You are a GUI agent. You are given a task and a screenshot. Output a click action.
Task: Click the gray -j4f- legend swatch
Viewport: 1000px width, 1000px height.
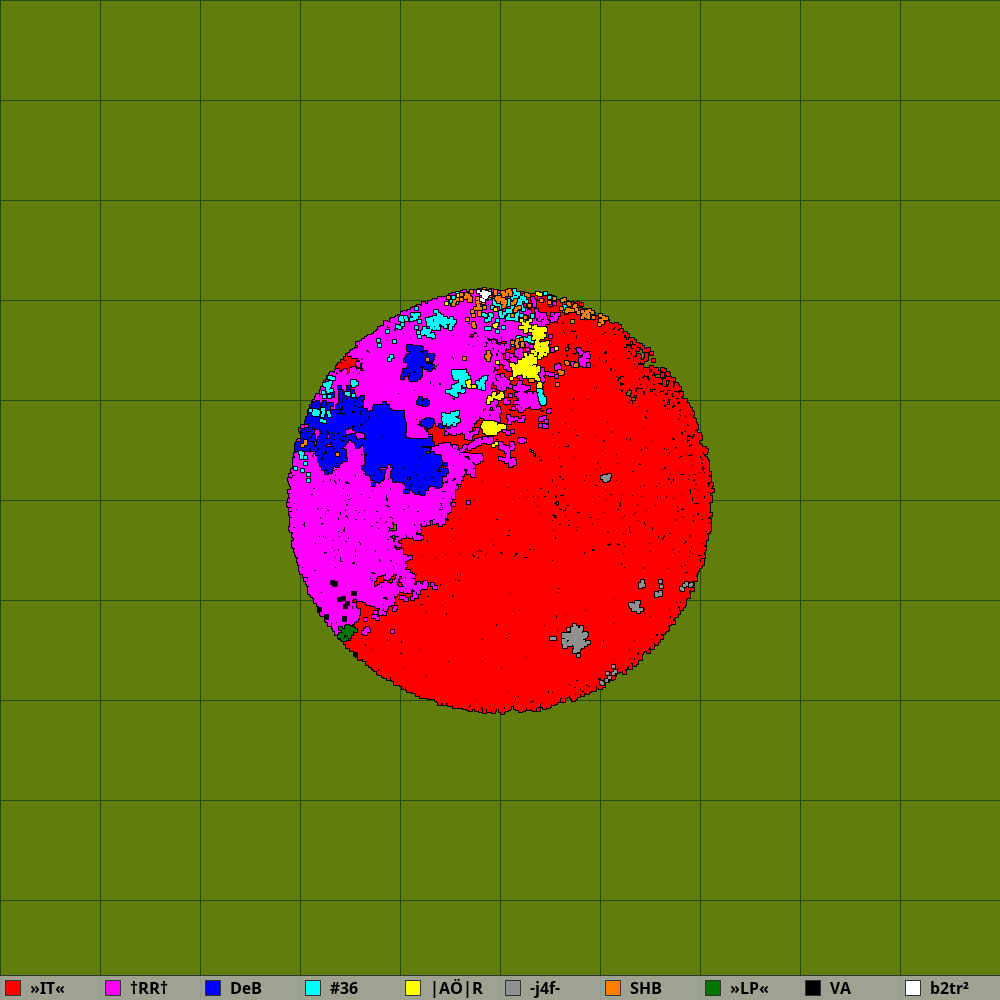point(513,988)
